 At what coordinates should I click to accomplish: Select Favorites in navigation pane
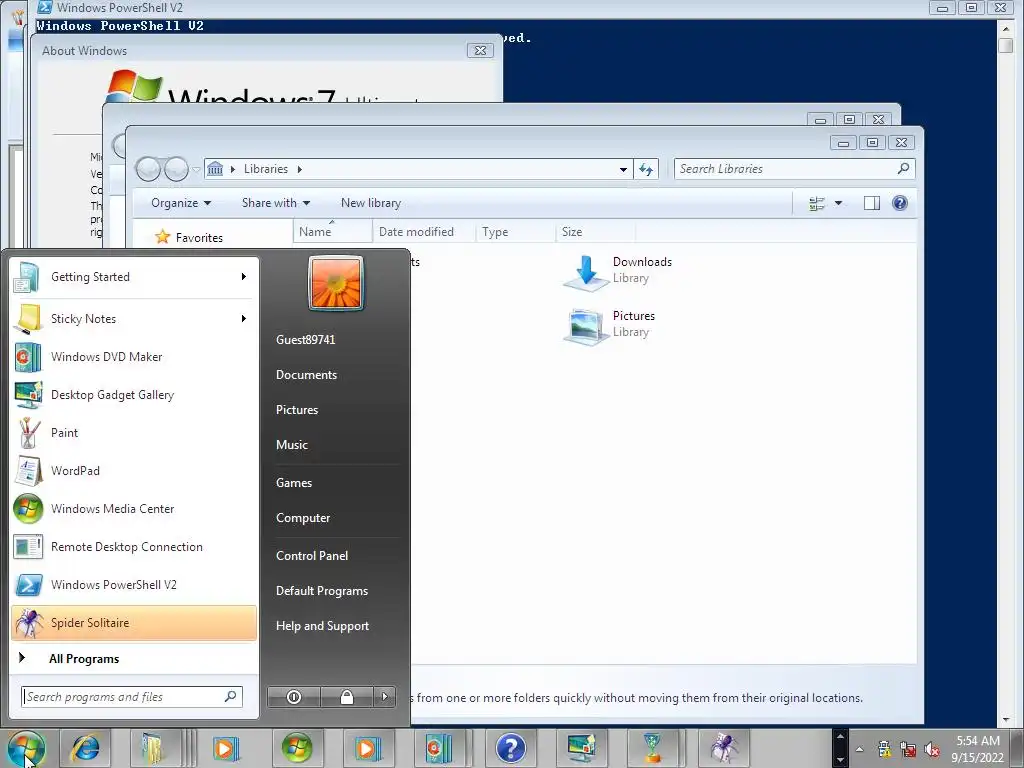[189, 238]
